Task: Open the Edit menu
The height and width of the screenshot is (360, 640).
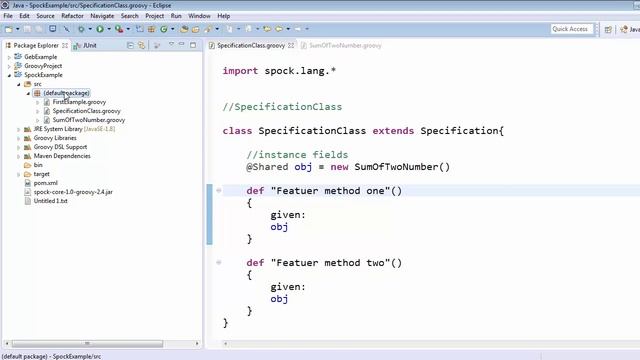Action: (x=24, y=16)
